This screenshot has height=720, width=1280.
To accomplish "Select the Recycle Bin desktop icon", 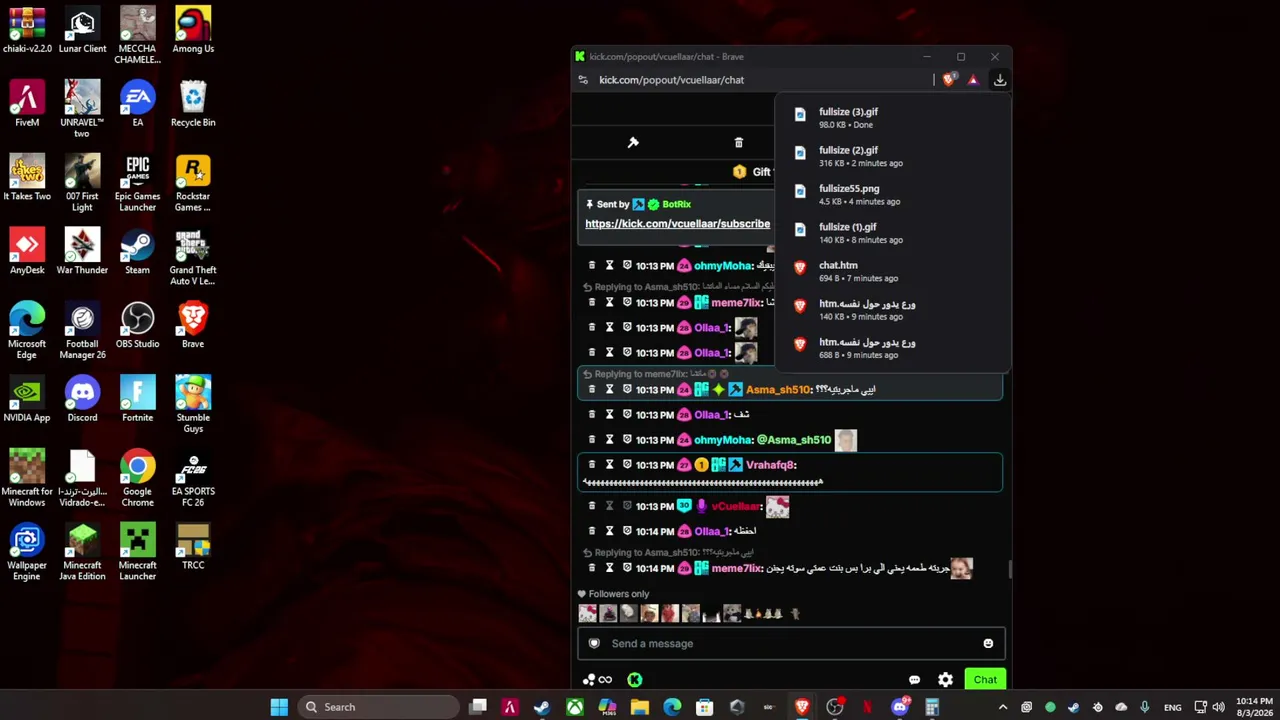I will 193,104.
